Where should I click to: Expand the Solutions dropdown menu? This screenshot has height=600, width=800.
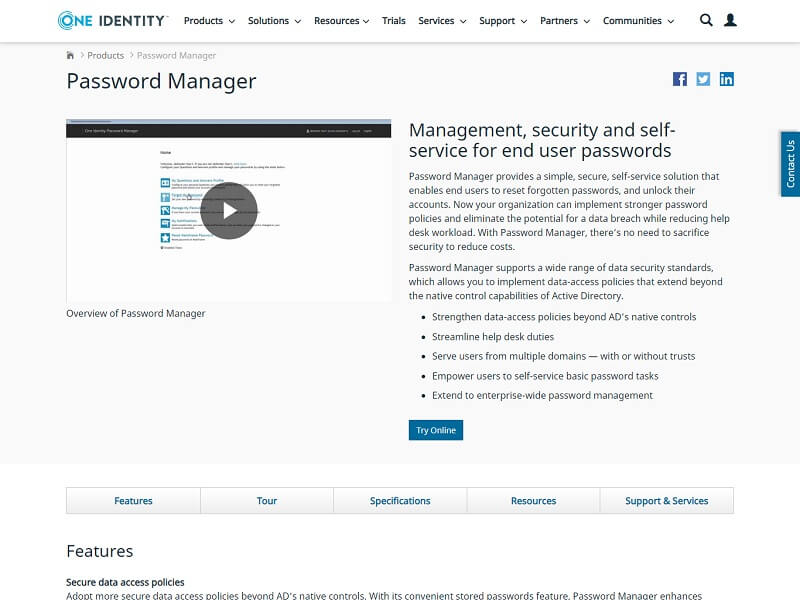tap(274, 21)
